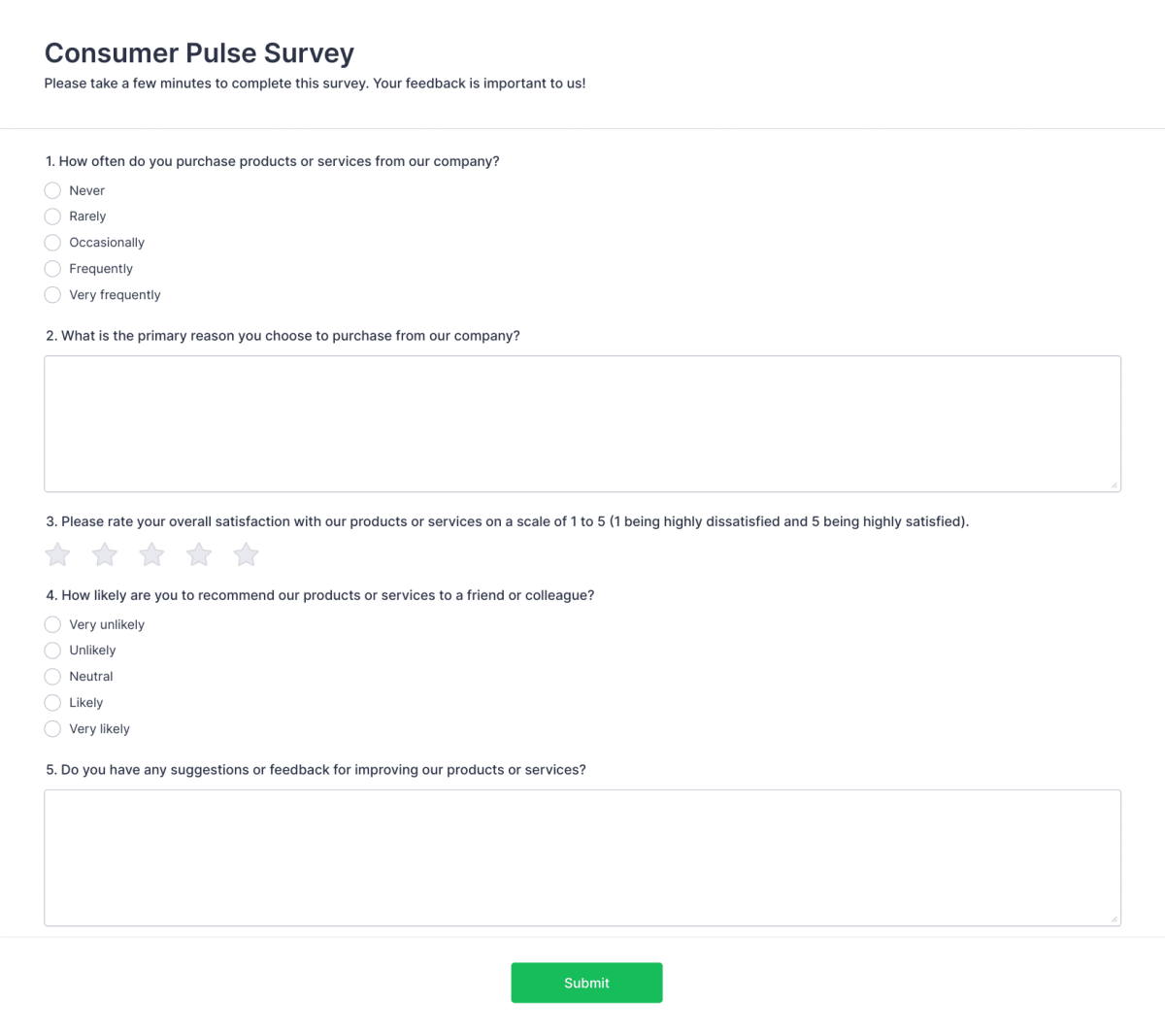Image resolution: width=1165 pixels, height=1036 pixels.
Task: Choose Unlikely to recommend
Action: click(52, 651)
